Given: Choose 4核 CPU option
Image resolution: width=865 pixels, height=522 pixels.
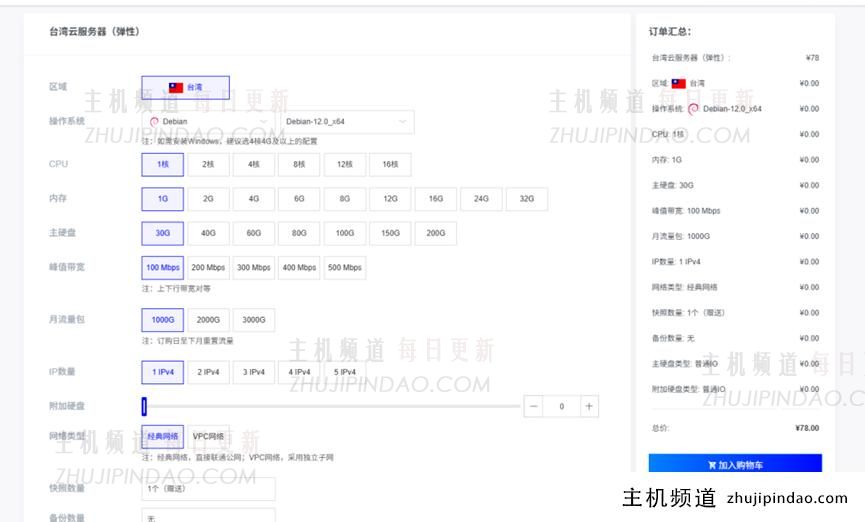Looking at the screenshot, I should pyautogui.click(x=254, y=164).
